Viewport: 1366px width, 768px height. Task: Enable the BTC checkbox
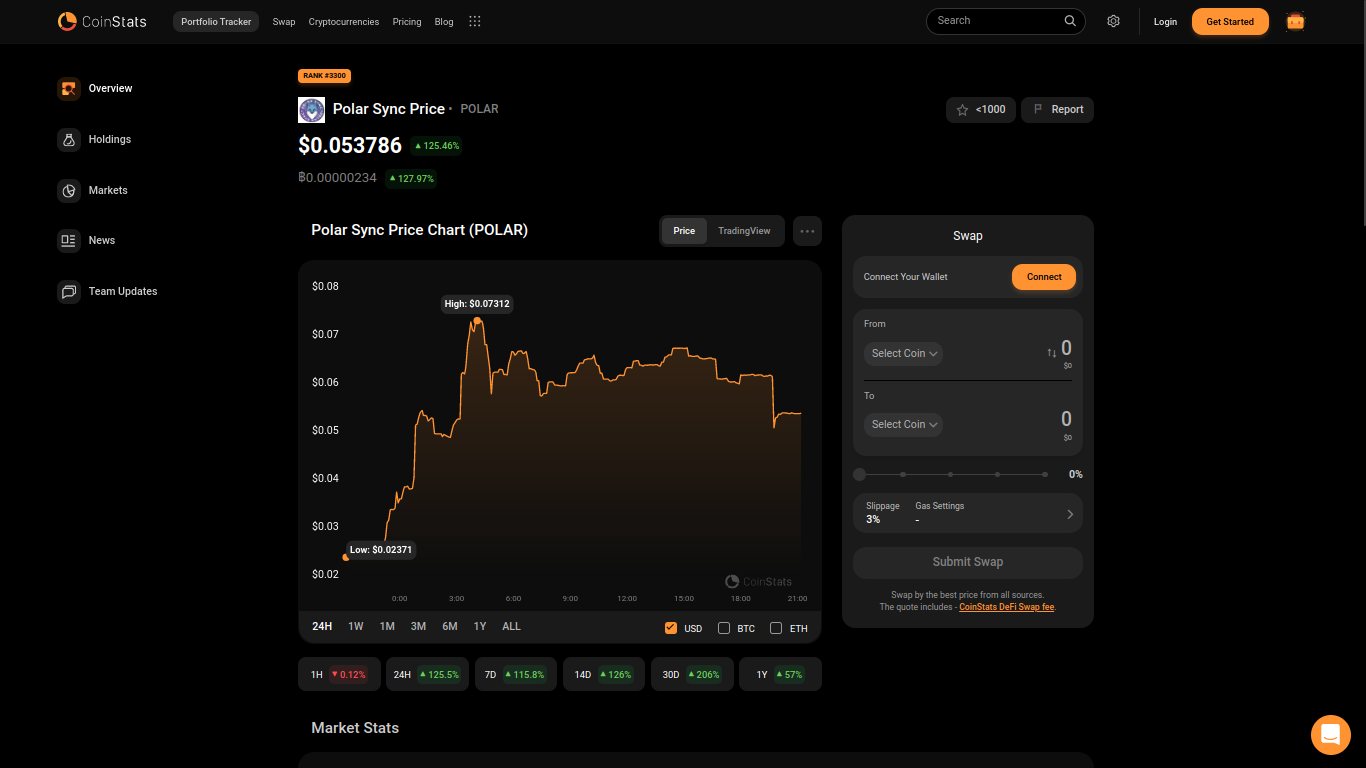pos(724,628)
